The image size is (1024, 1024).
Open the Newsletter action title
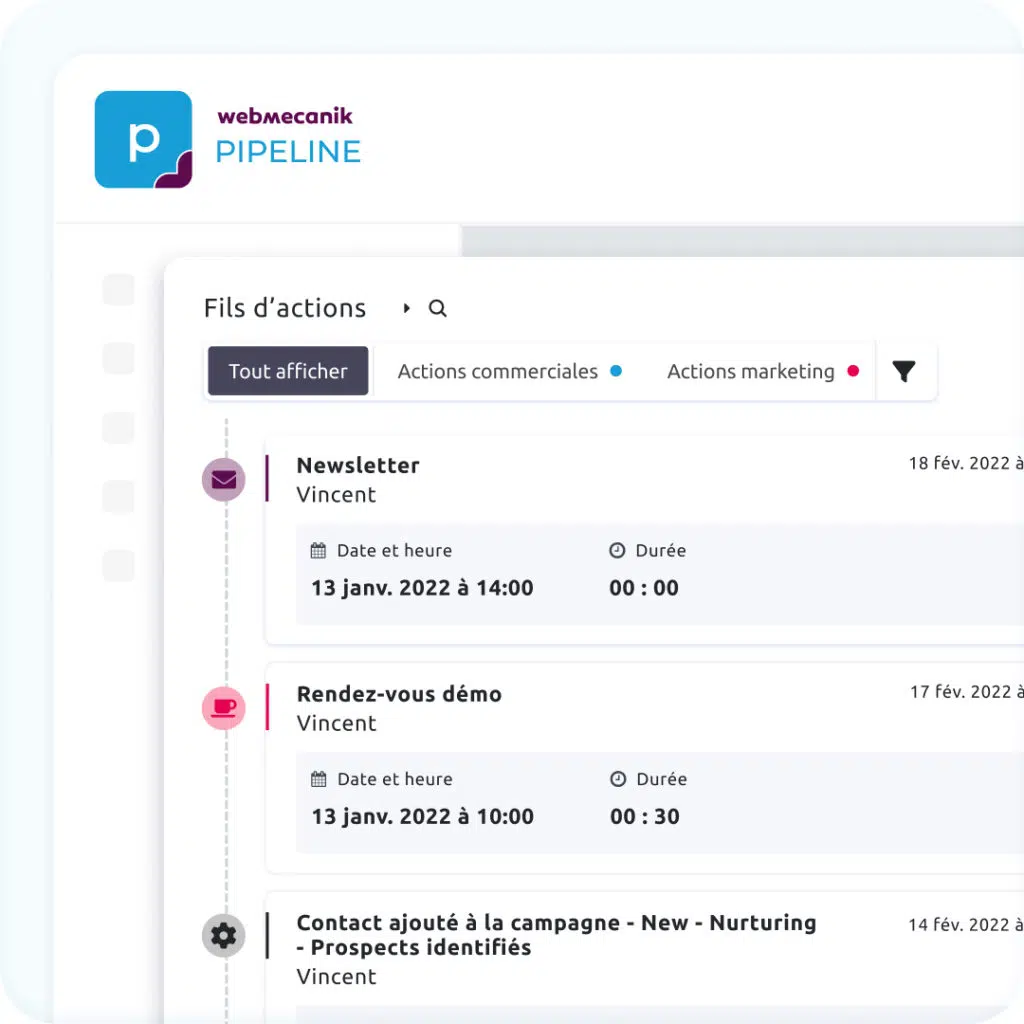coord(358,465)
